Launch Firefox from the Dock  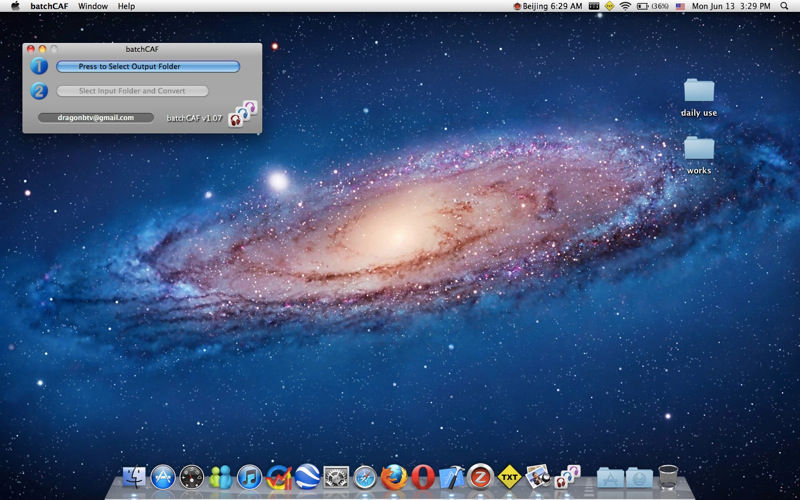[x=394, y=478]
